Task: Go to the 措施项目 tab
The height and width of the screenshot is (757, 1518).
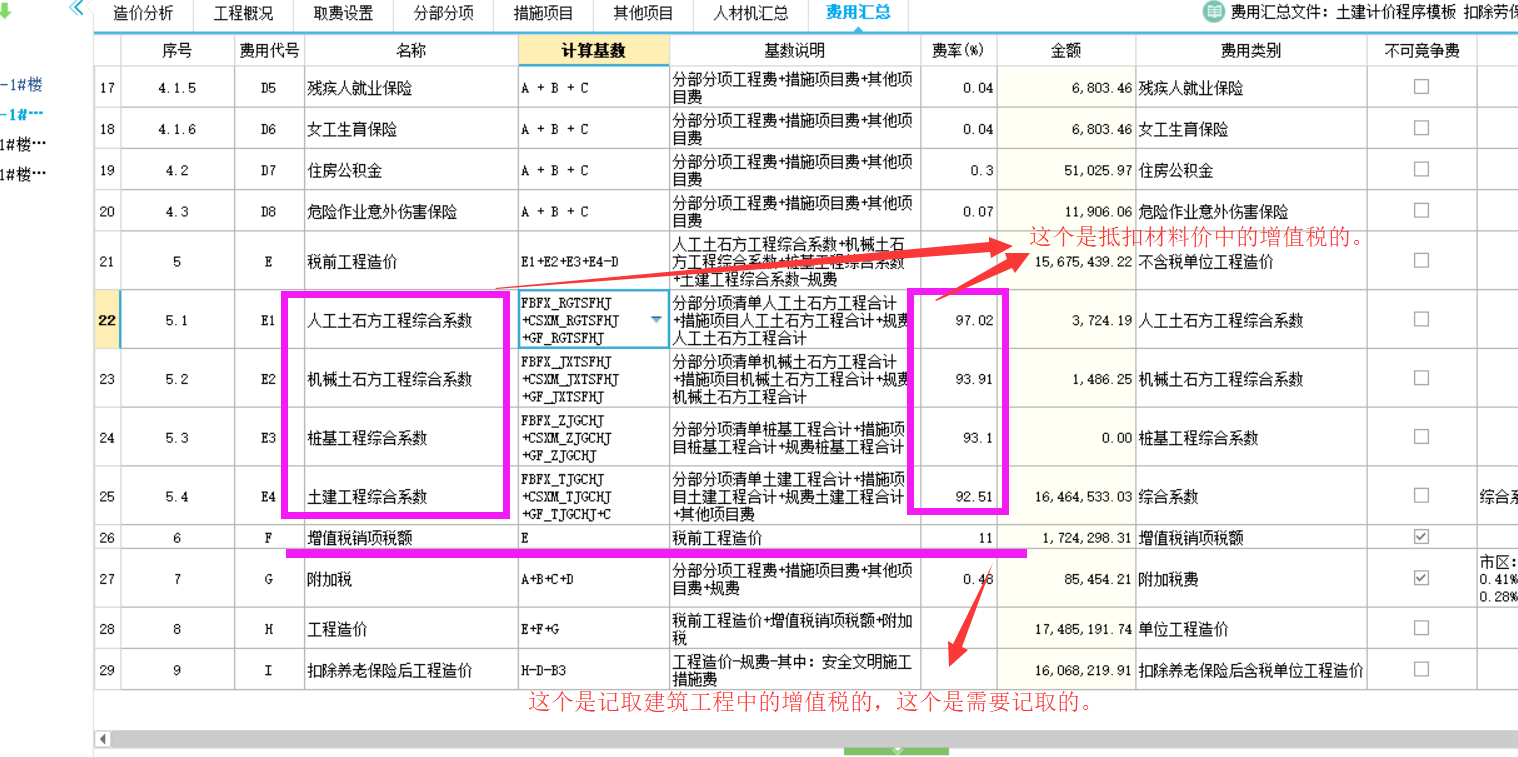Action: tap(543, 14)
